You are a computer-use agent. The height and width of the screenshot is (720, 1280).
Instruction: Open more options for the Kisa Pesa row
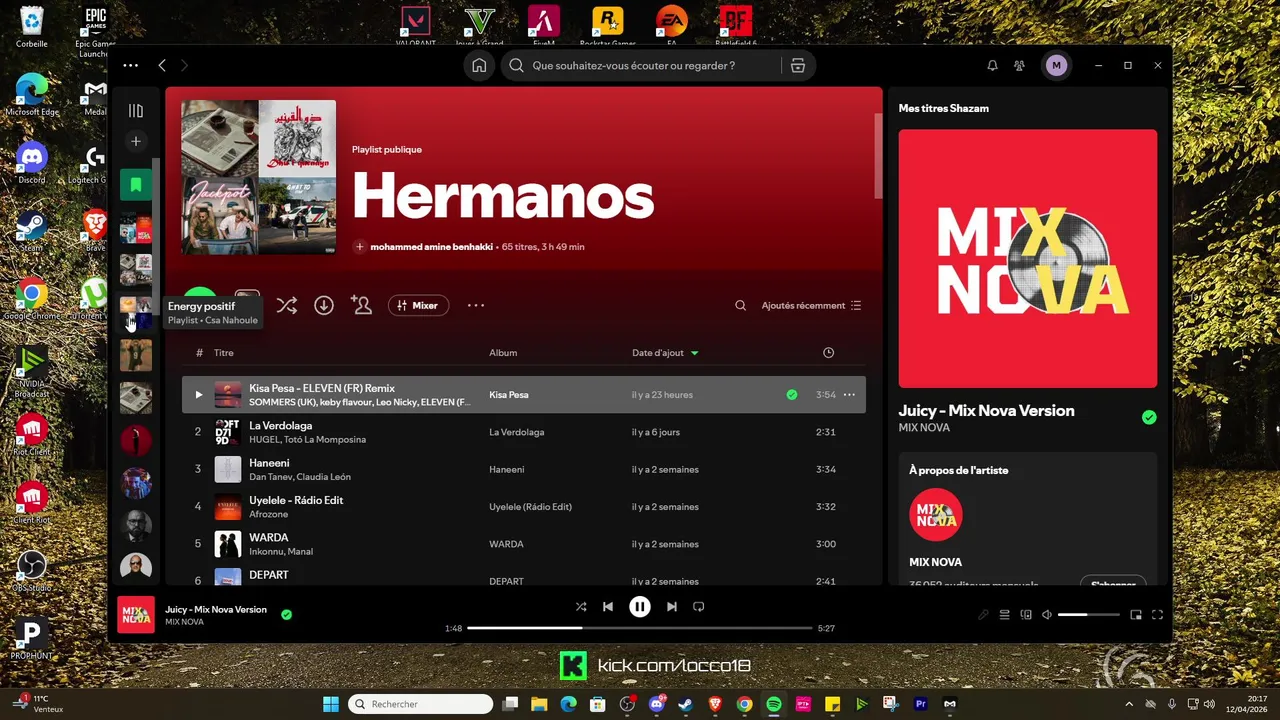tap(849, 394)
